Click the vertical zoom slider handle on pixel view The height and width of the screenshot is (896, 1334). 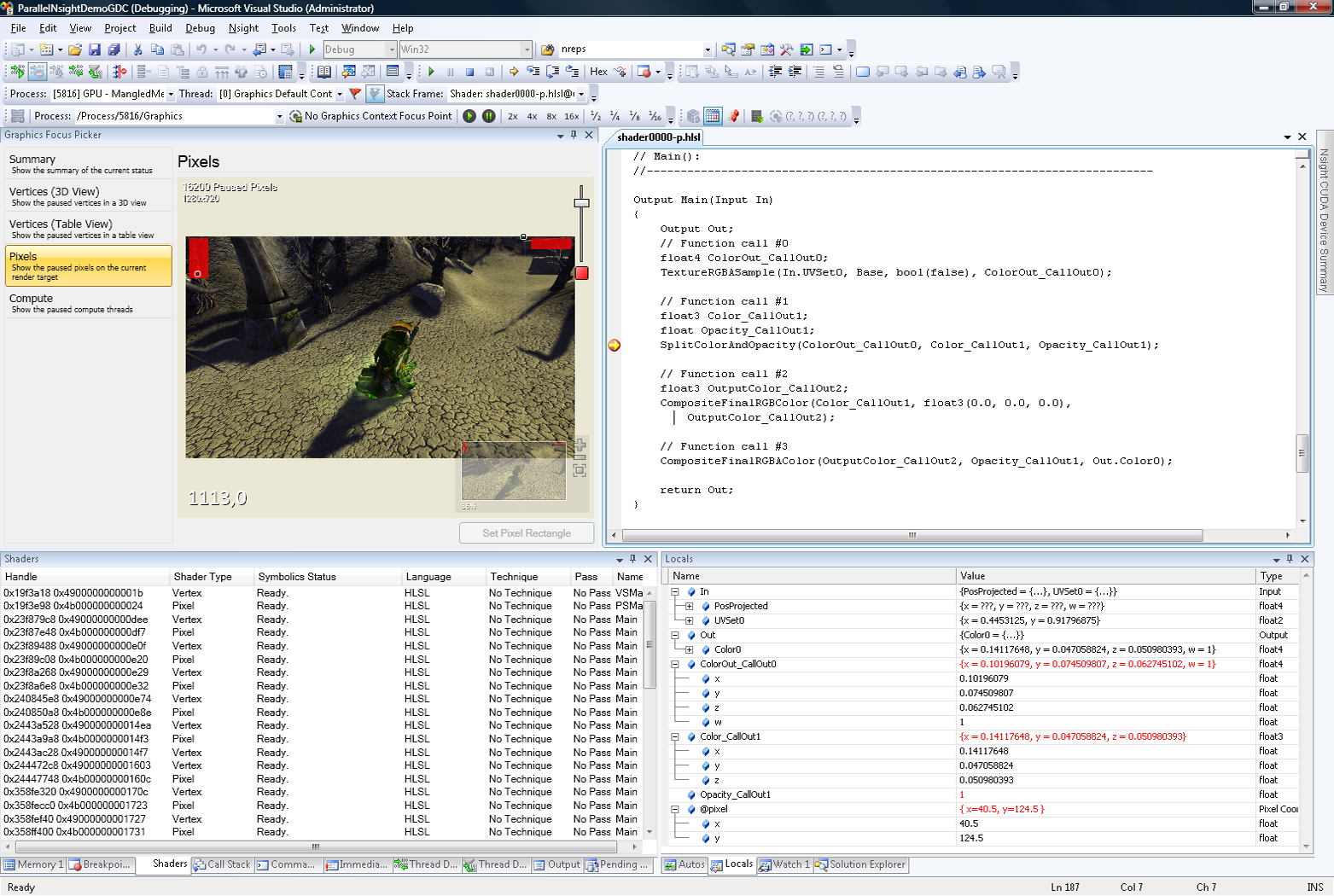[581, 203]
